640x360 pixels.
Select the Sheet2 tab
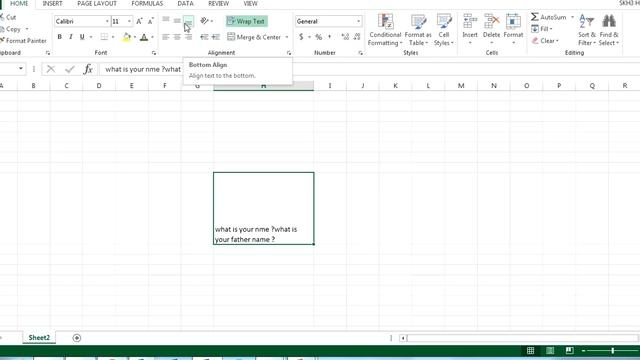[x=39, y=338]
